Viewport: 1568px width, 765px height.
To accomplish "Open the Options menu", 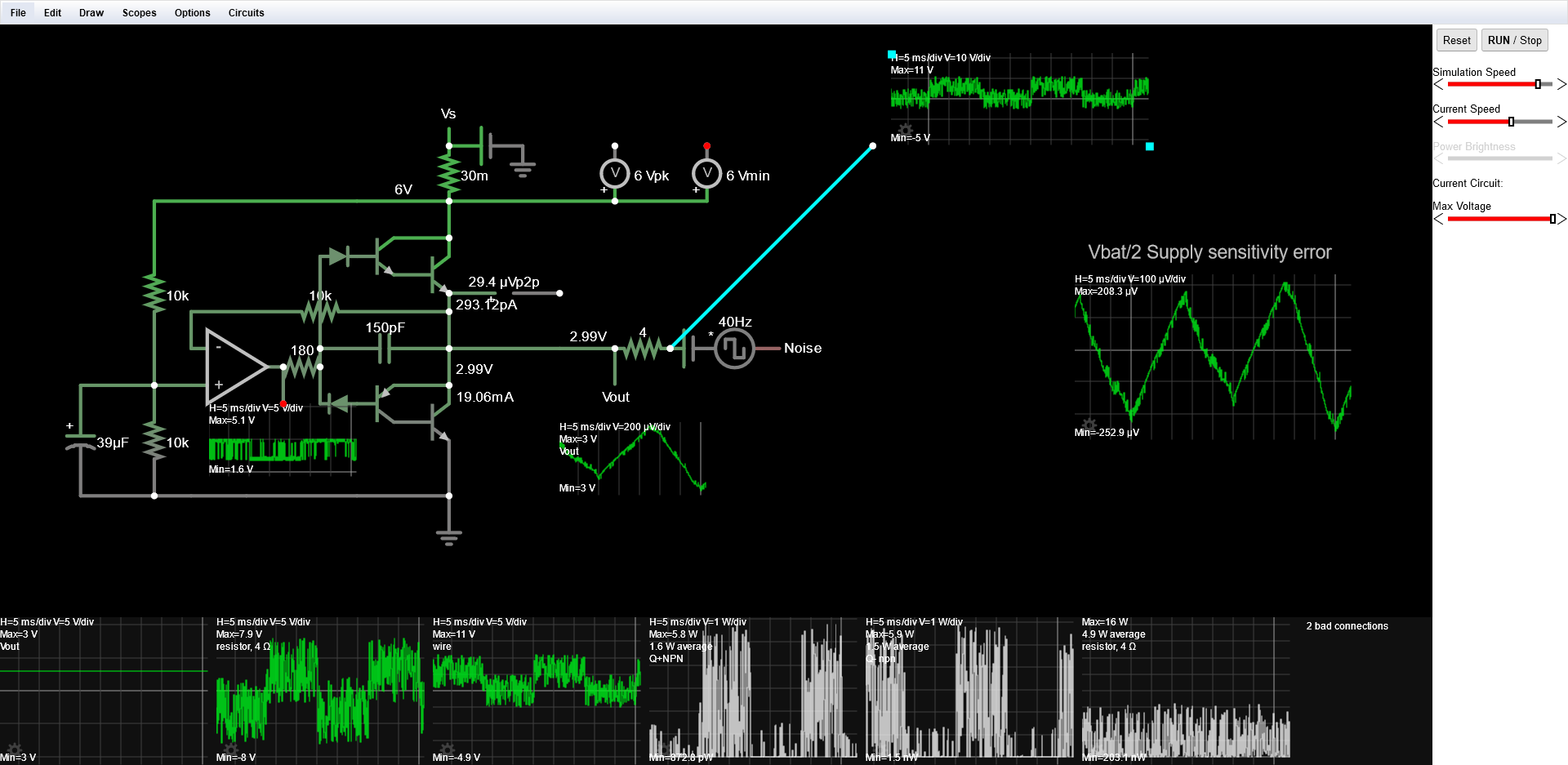I will coord(192,12).
